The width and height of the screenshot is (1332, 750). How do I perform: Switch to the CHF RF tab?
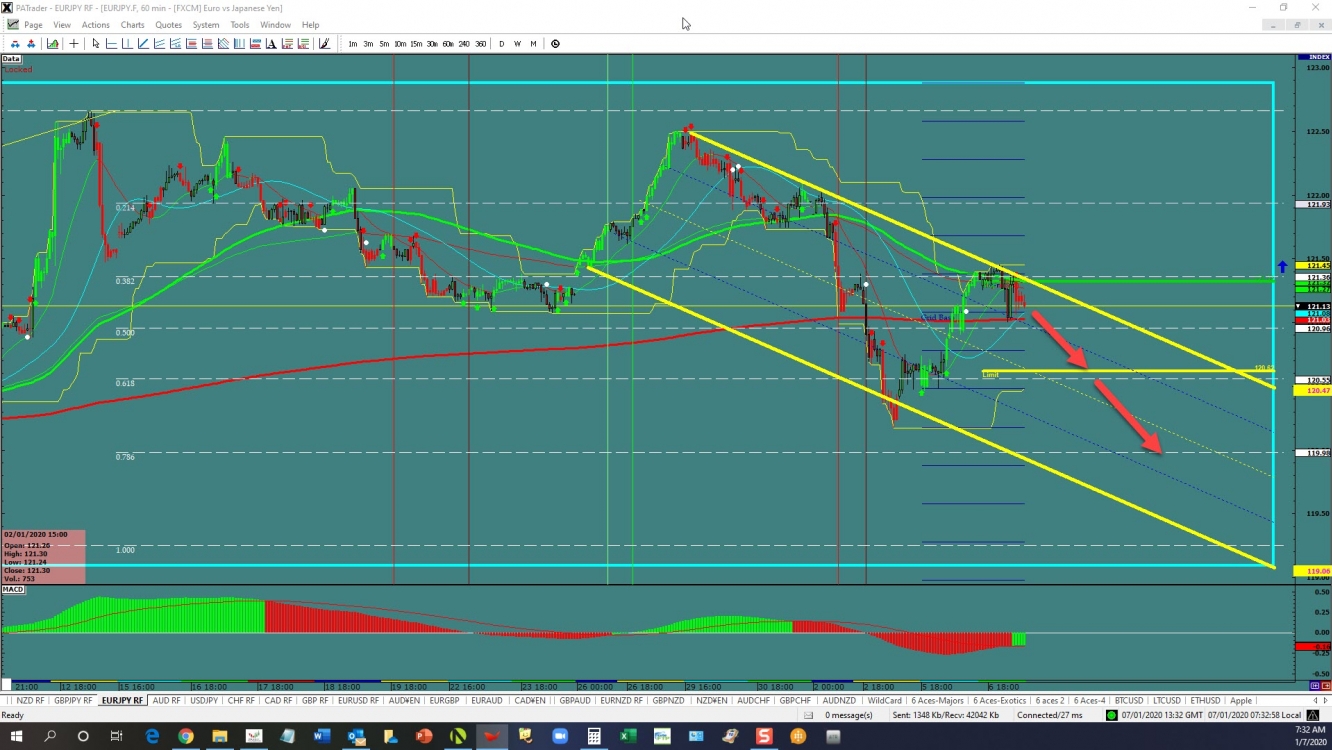click(x=241, y=700)
